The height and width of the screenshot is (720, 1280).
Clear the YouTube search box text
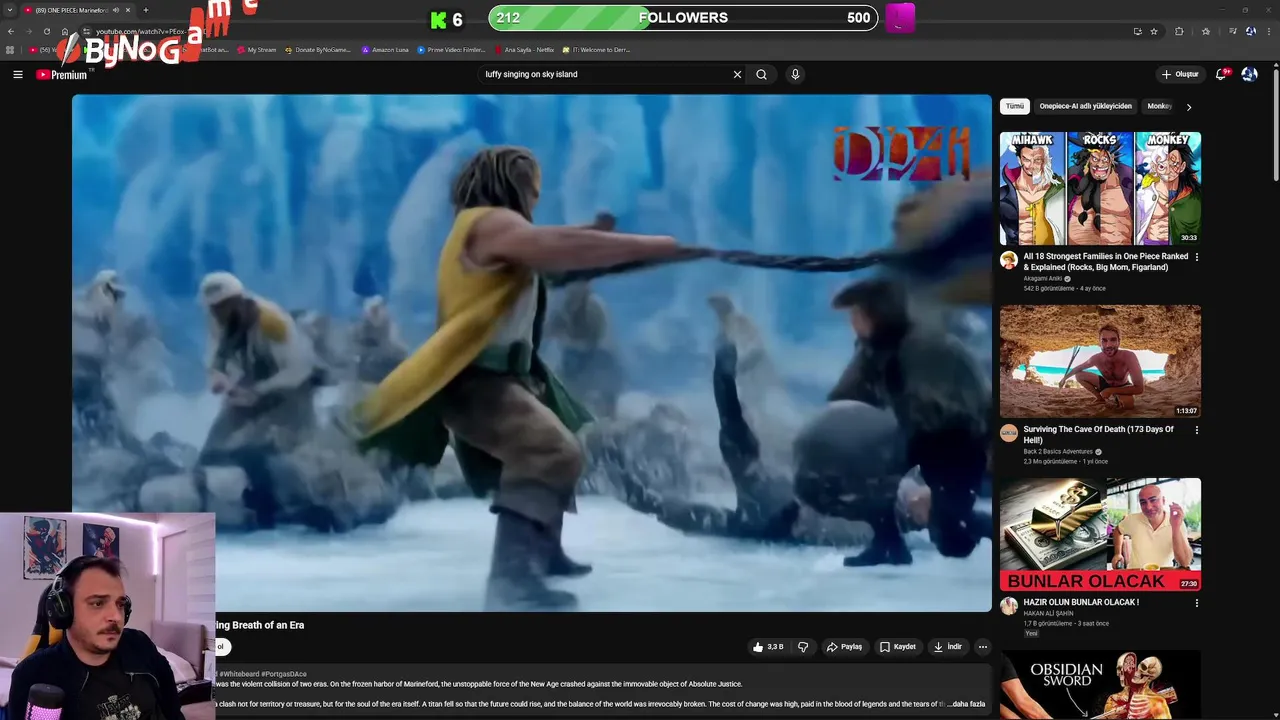point(737,74)
